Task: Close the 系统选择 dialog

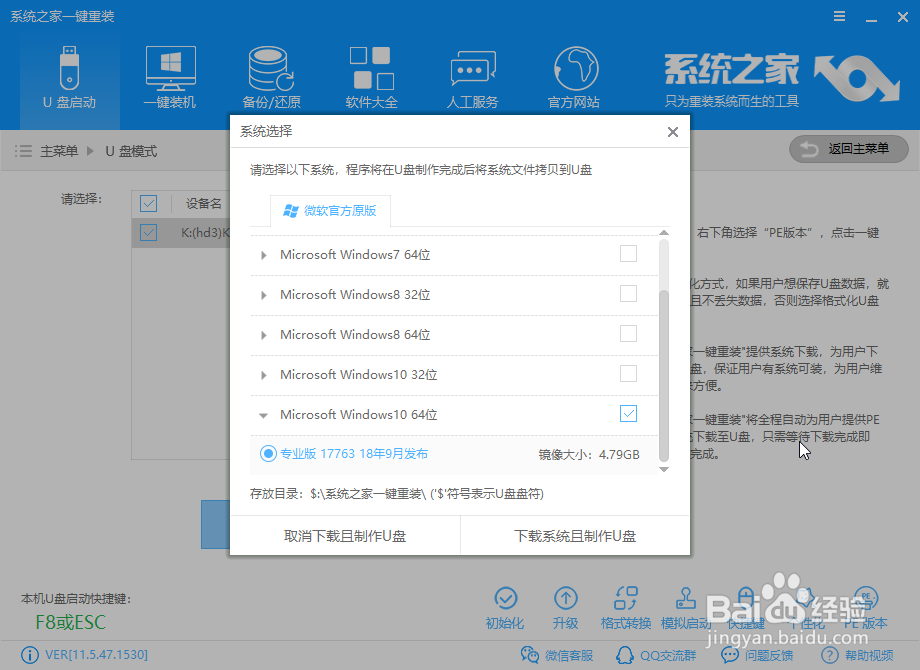Action: tap(673, 132)
